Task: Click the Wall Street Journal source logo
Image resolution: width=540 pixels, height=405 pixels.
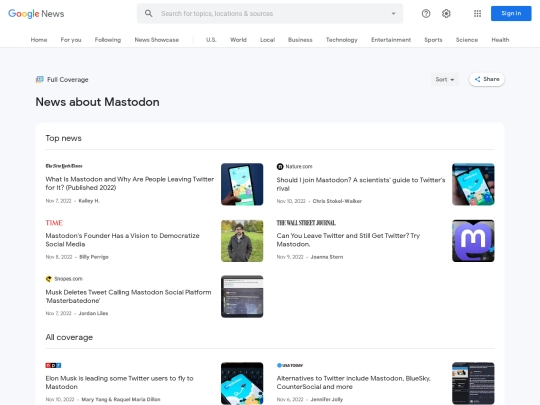Action: 306,223
